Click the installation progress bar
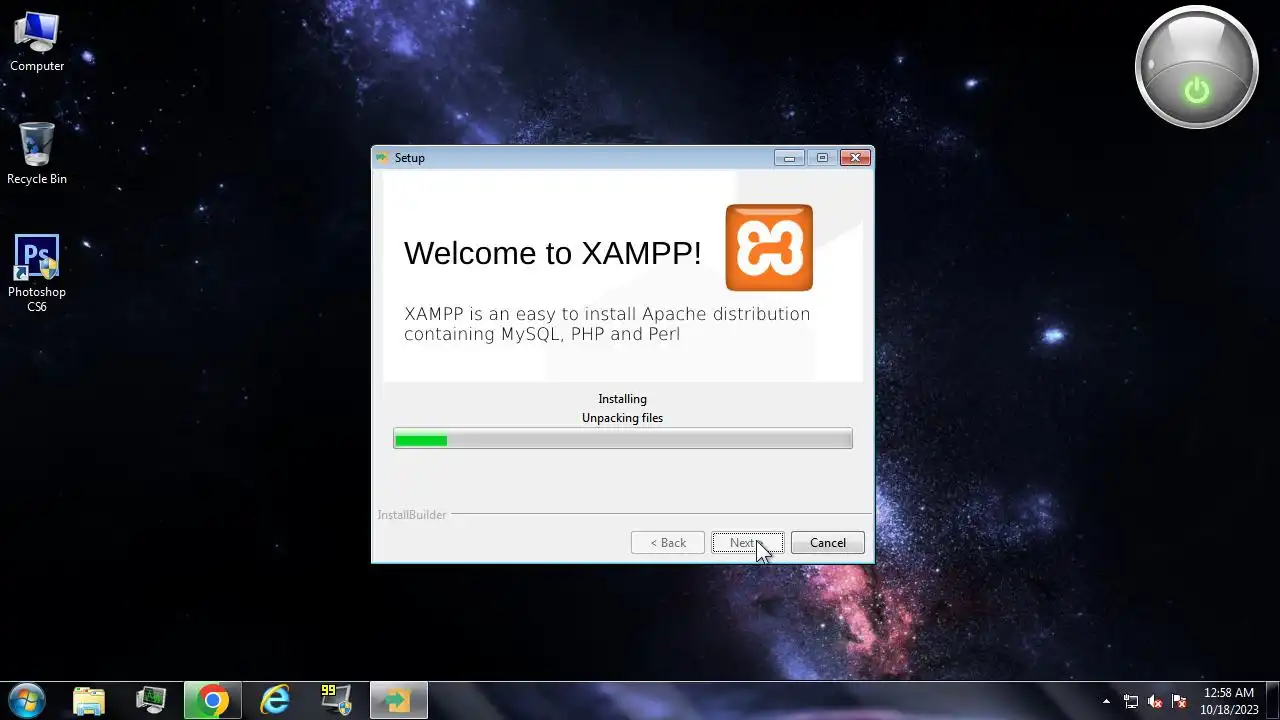The image size is (1280, 720). [622, 439]
